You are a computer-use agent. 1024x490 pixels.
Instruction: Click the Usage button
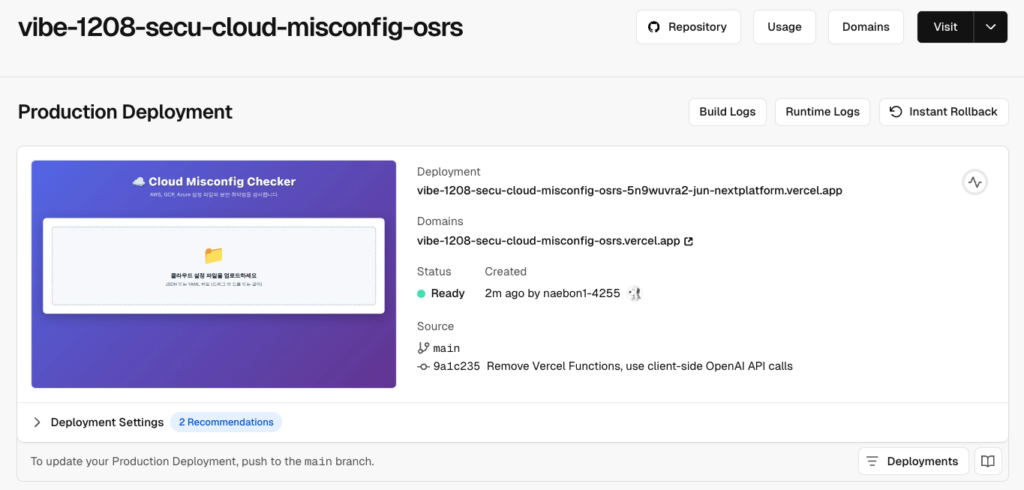[x=784, y=27]
